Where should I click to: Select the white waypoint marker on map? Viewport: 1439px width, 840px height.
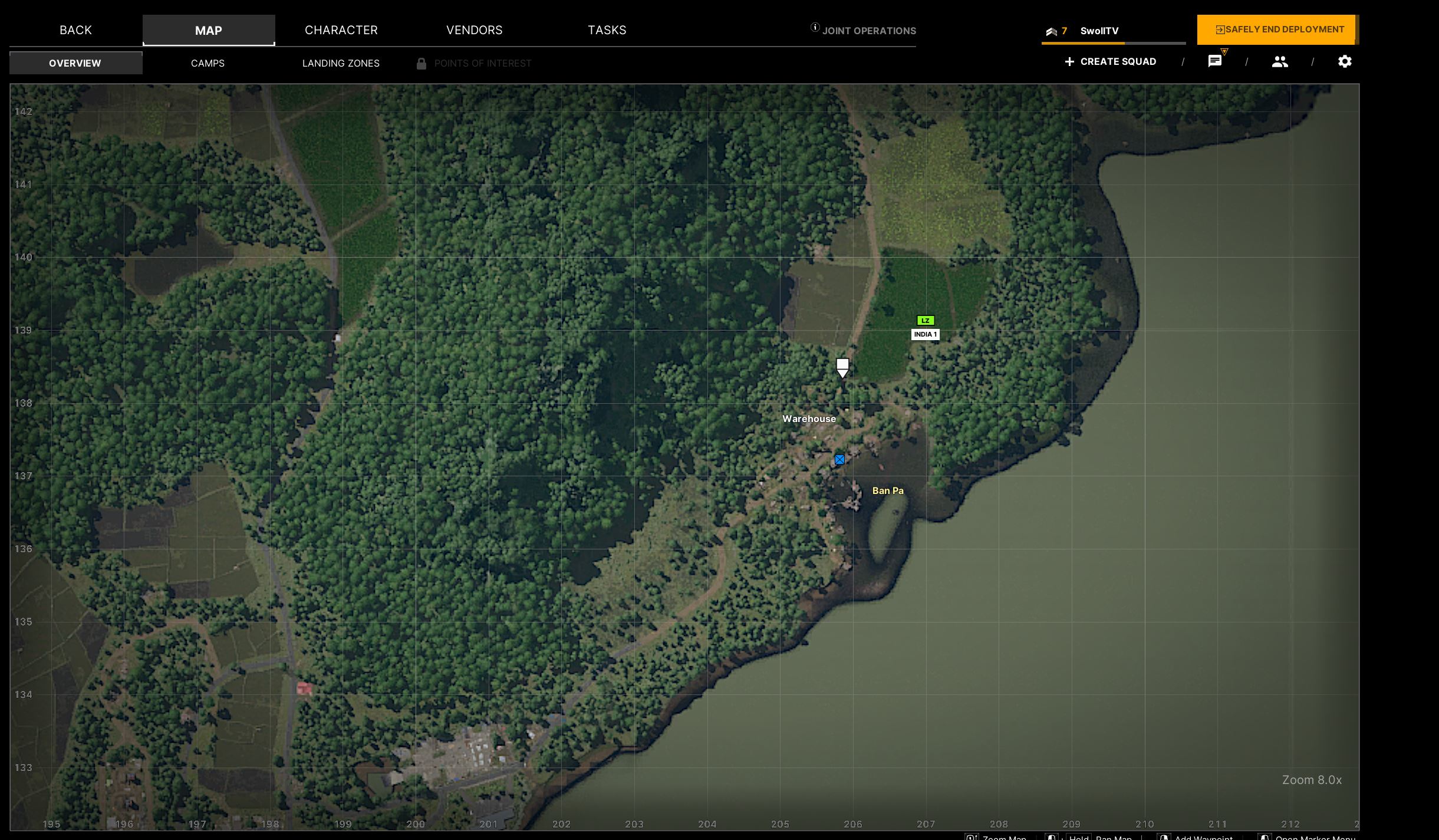[842, 367]
